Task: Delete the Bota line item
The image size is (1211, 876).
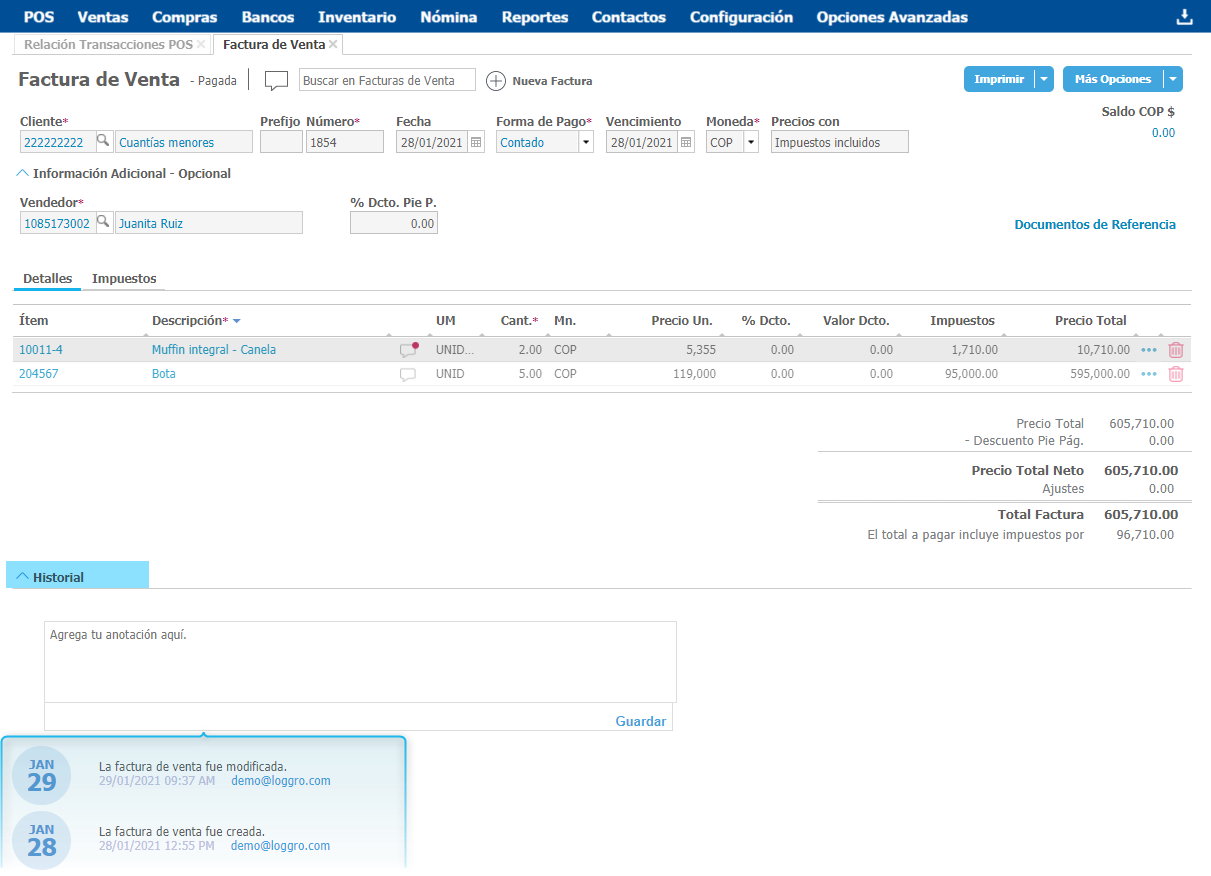Action: tap(1176, 374)
